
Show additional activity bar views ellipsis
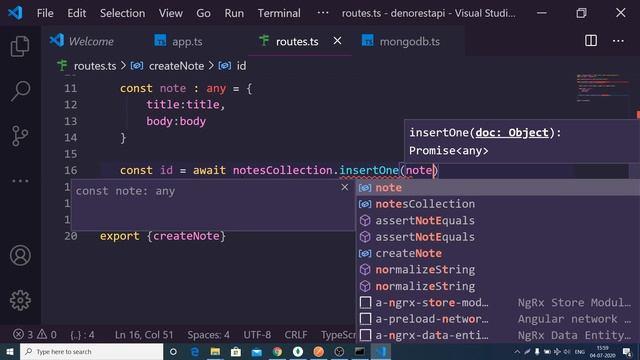(x=20, y=181)
